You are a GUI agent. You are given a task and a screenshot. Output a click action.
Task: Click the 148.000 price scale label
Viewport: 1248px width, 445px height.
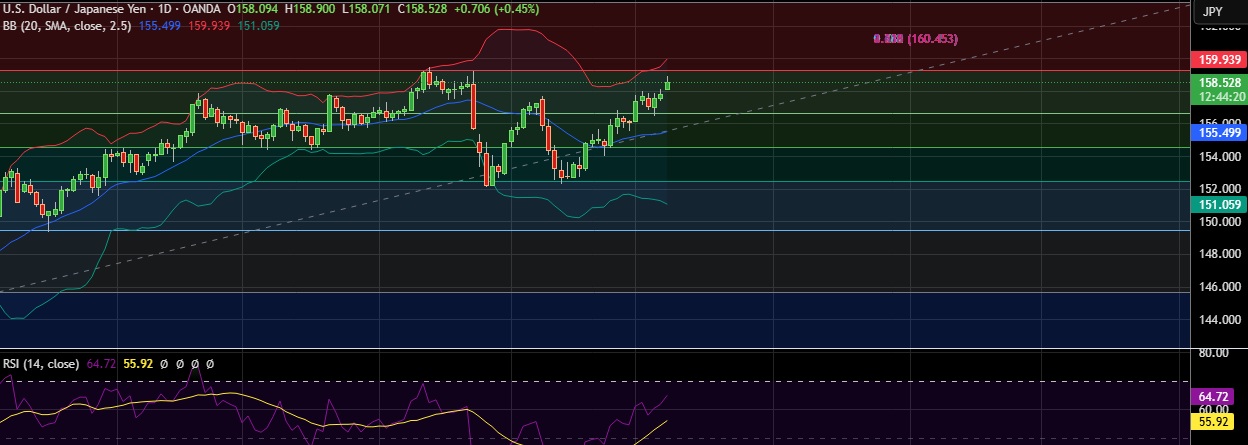pyautogui.click(x=1219, y=254)
